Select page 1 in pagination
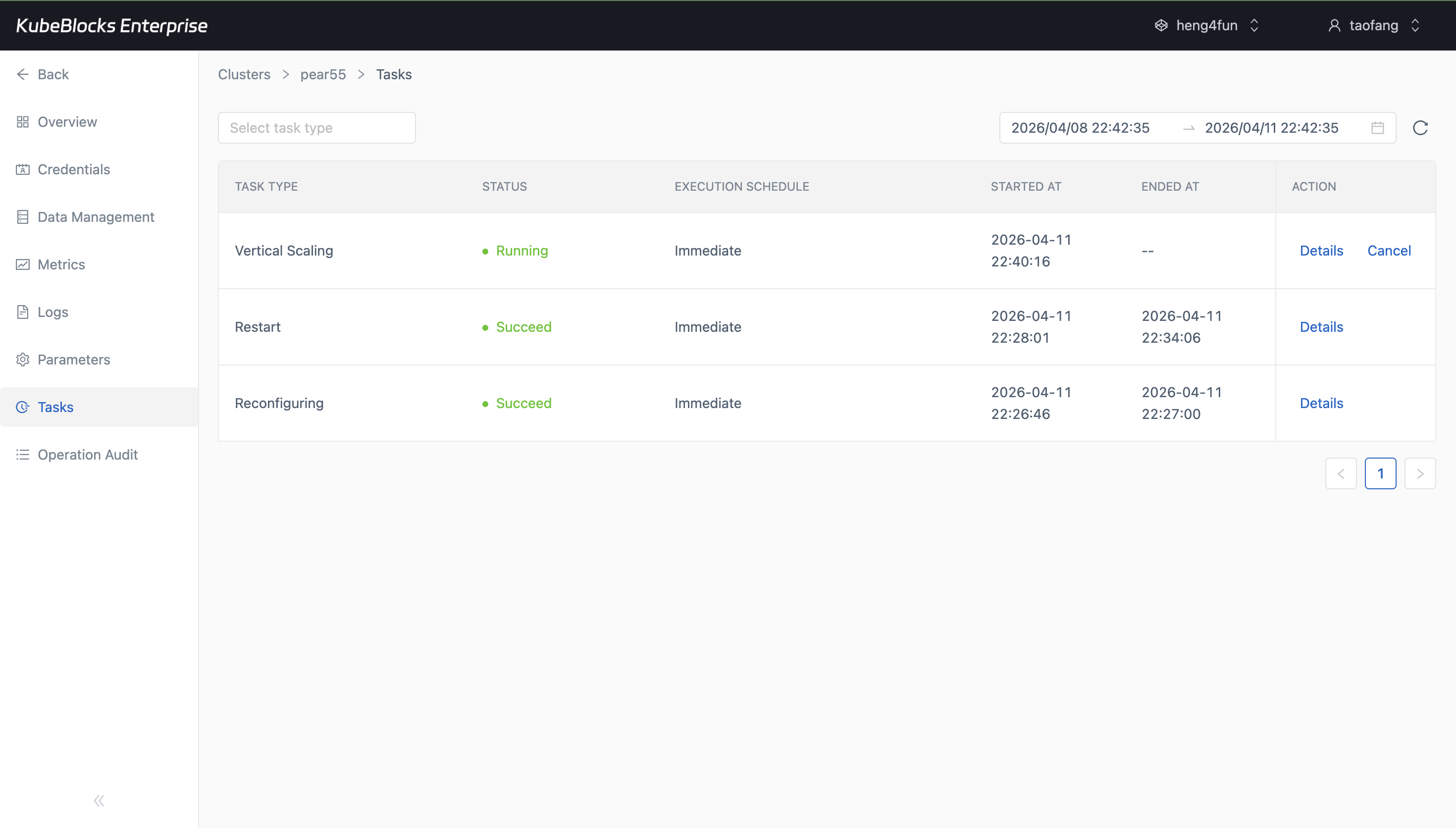 (1380, 473)
